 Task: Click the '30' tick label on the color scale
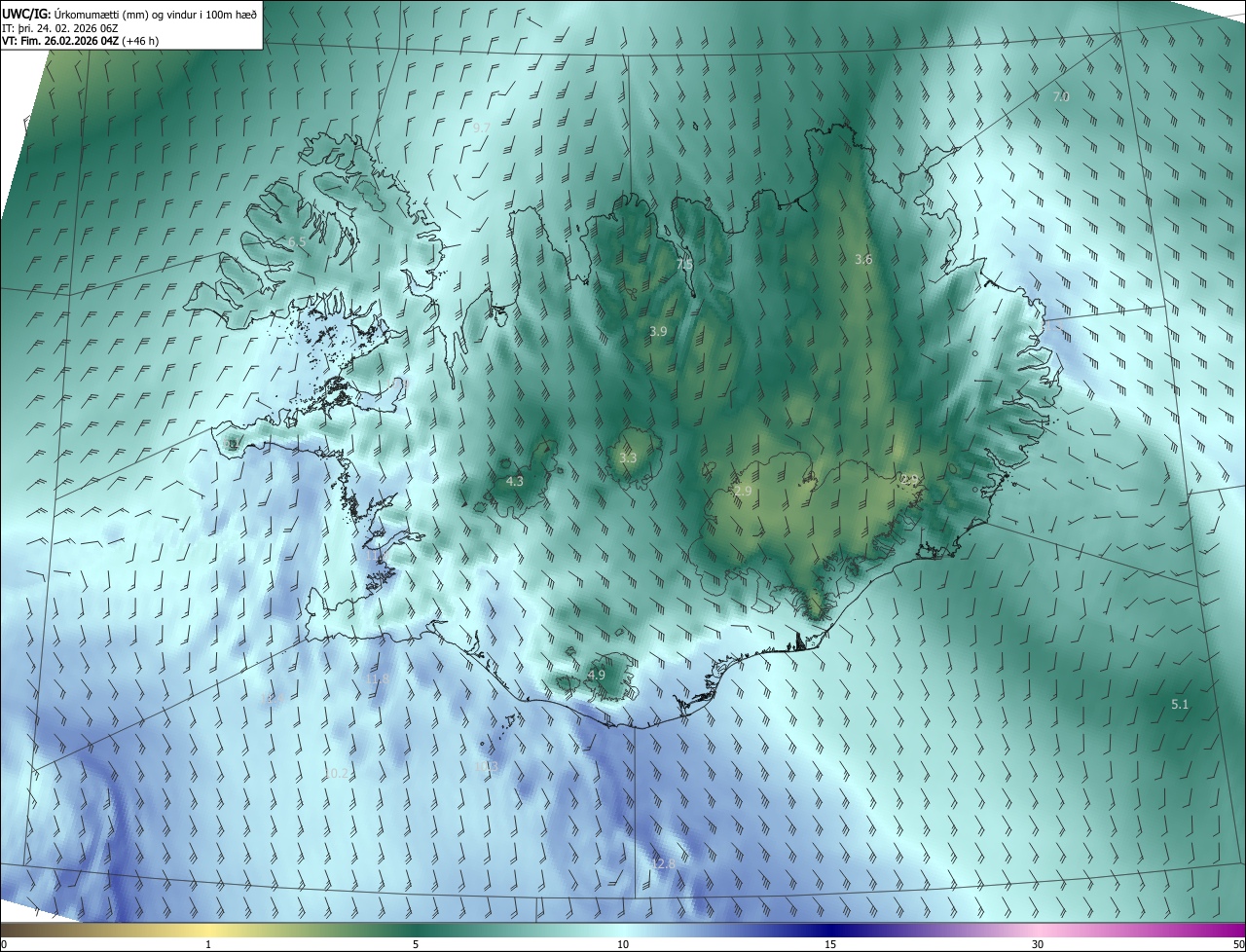tap(1038, 945)
